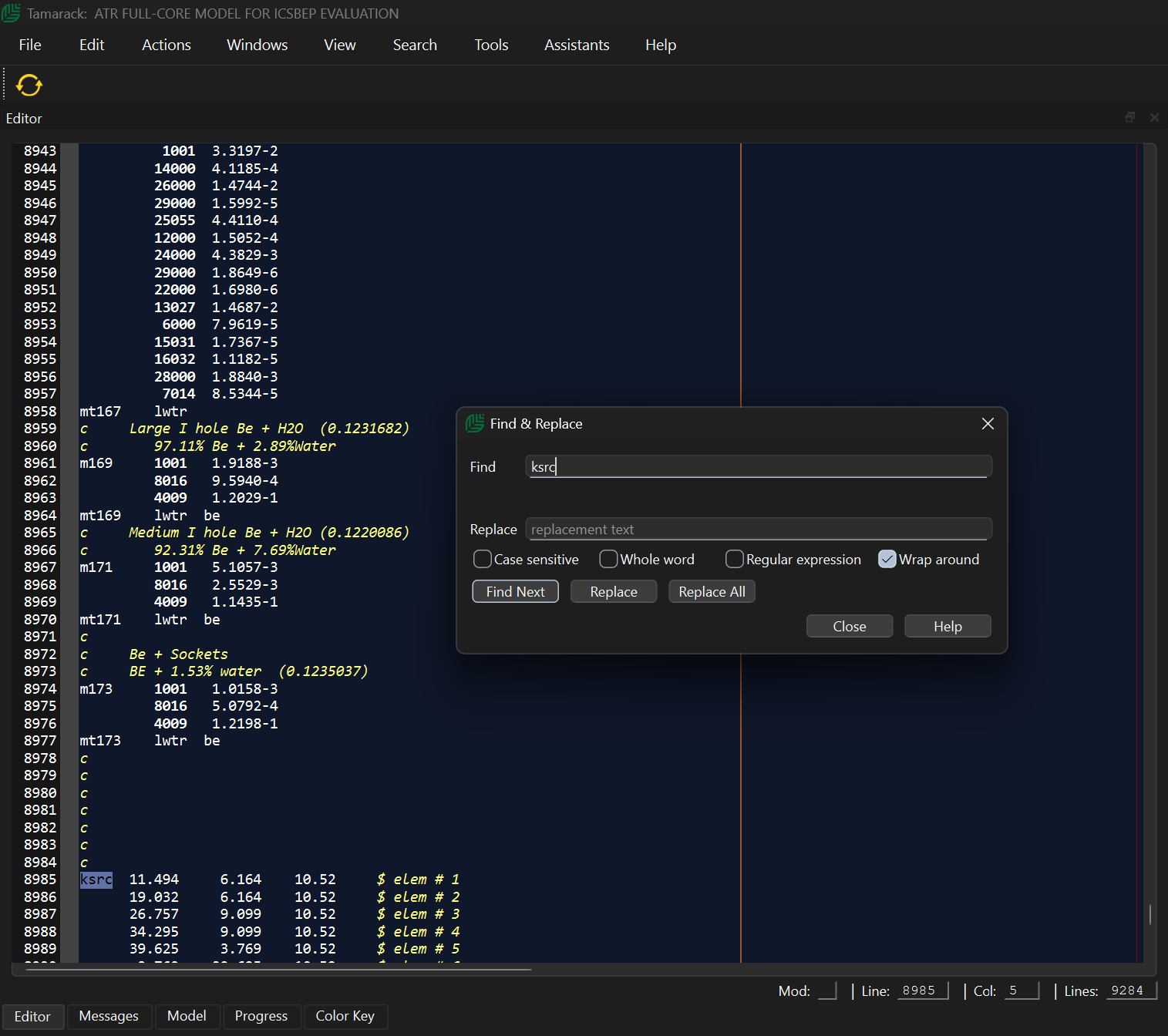1168x1036 pixels.
Task: Undock the Editor panel with float icon
Action: click(1130, 117)
